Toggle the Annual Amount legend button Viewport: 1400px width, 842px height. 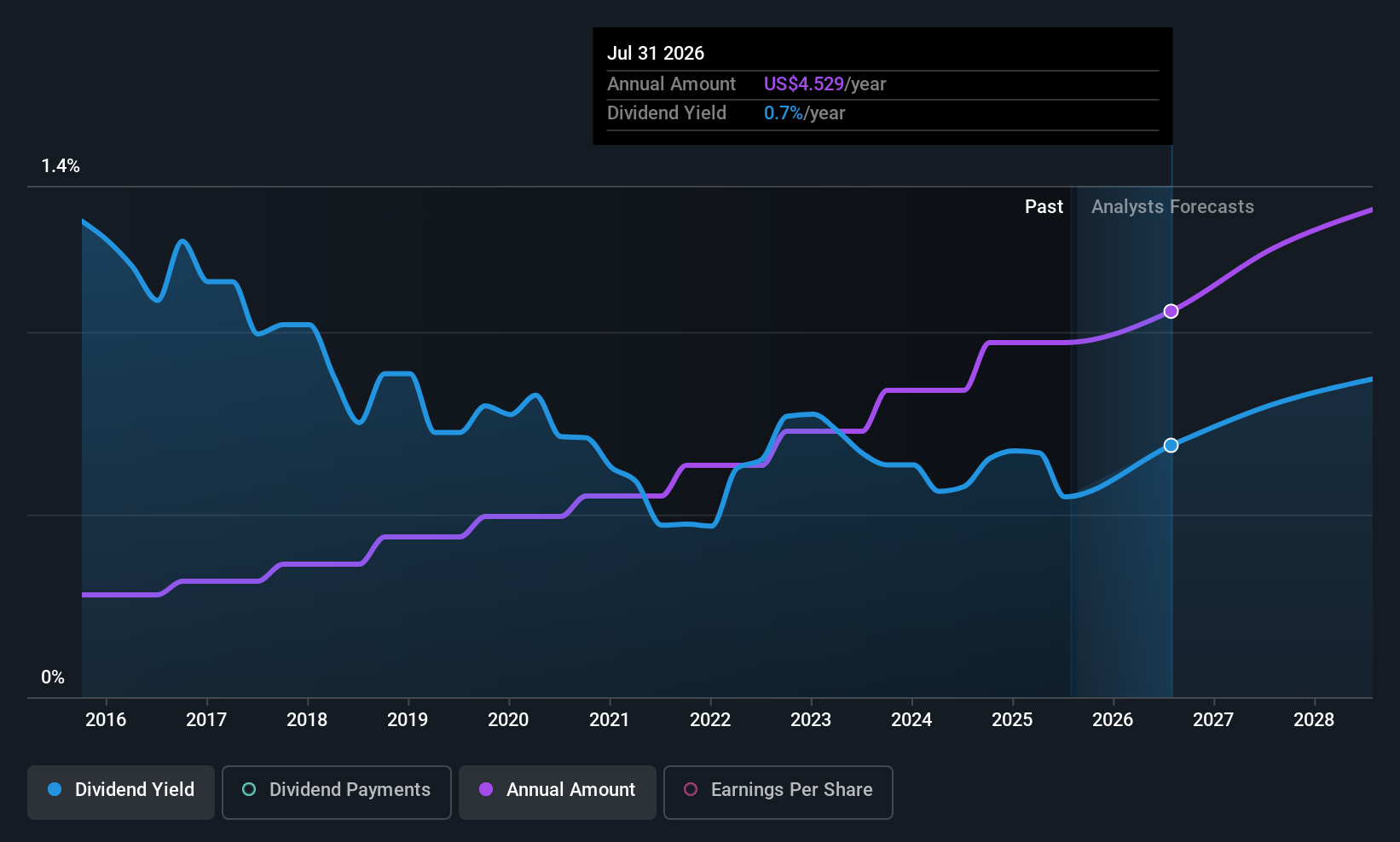click(558, 792)
